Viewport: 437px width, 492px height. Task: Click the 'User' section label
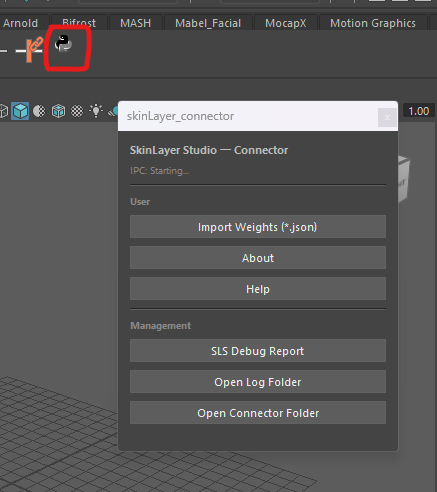140,202
